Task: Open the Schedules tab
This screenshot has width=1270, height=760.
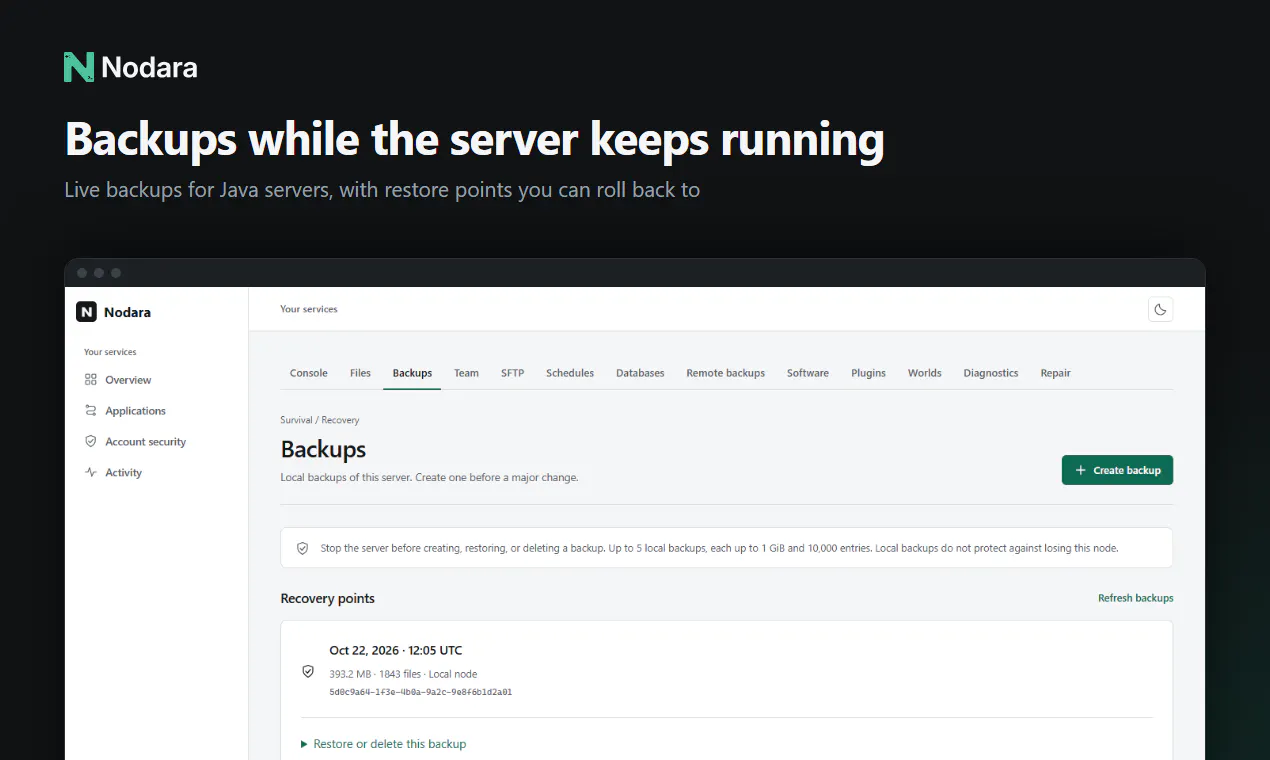Action: coord(570,373)
